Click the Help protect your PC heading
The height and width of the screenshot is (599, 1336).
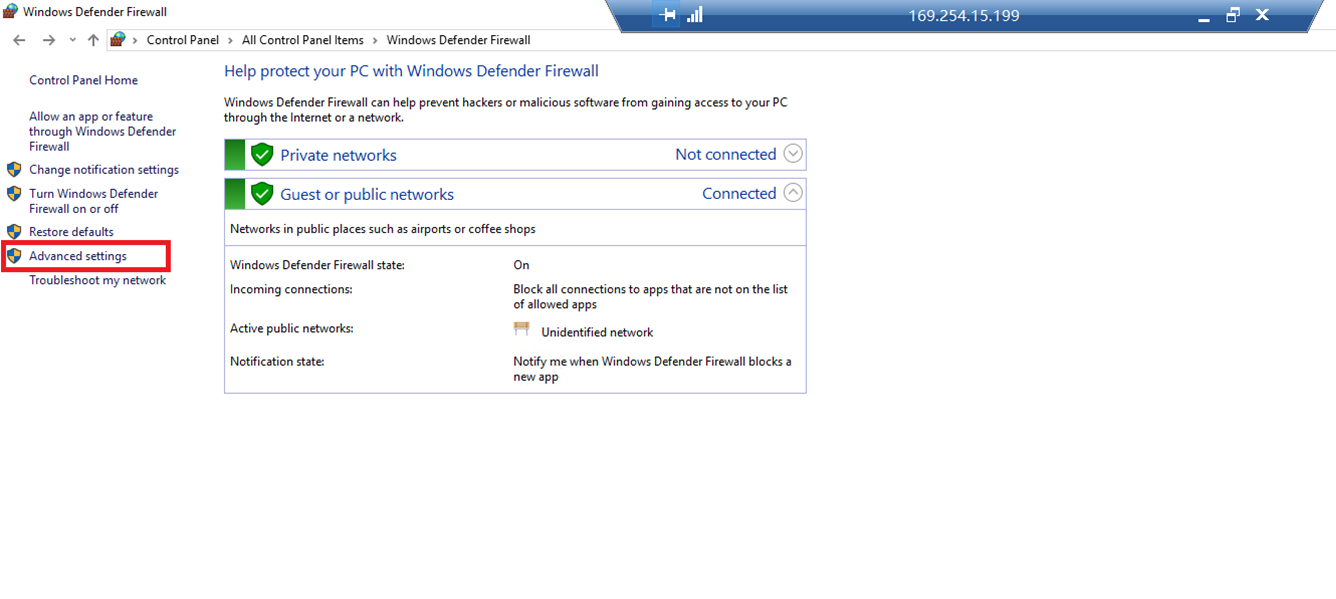[411, 71]
